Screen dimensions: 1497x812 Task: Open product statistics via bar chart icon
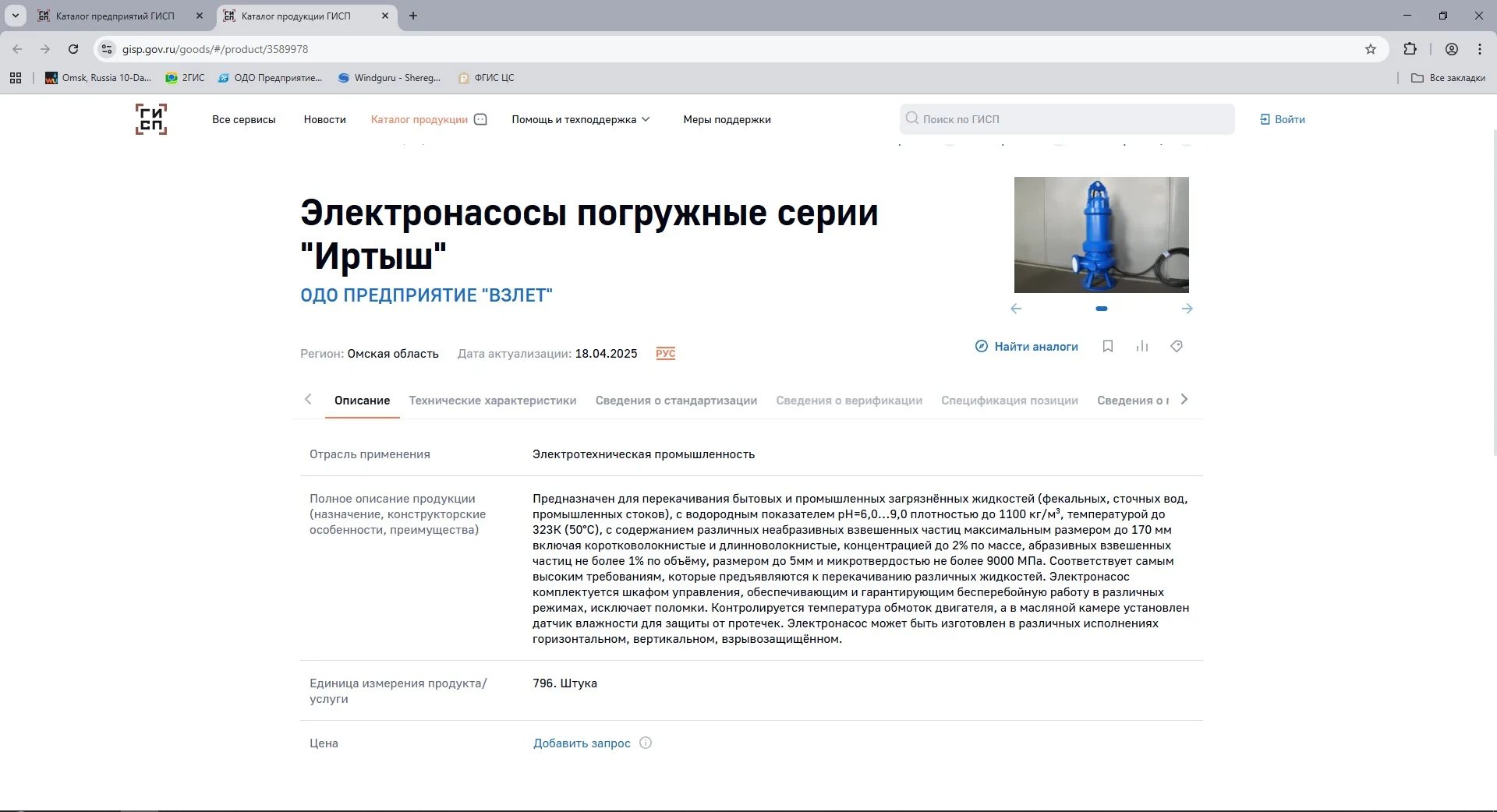[1142, 346]
